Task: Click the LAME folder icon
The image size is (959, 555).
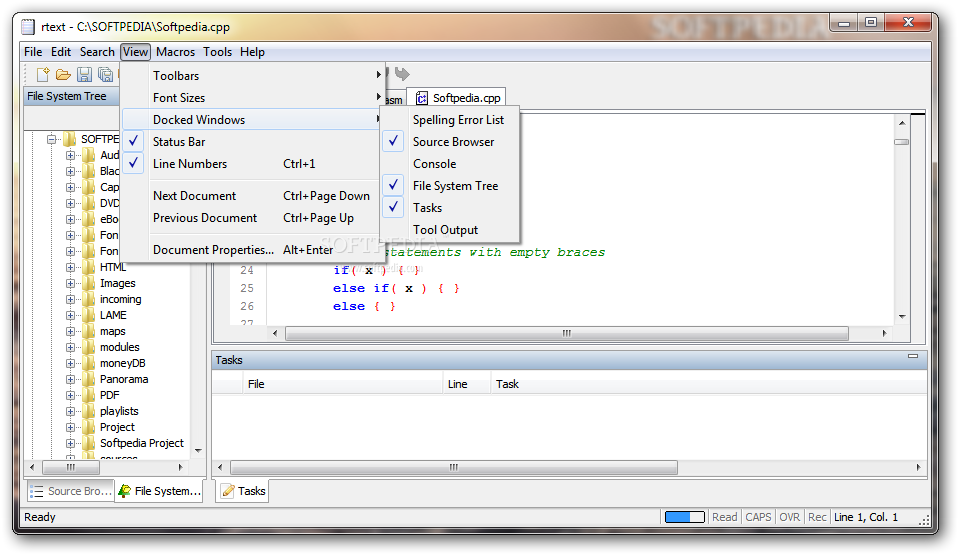Action: coord(89,315)
